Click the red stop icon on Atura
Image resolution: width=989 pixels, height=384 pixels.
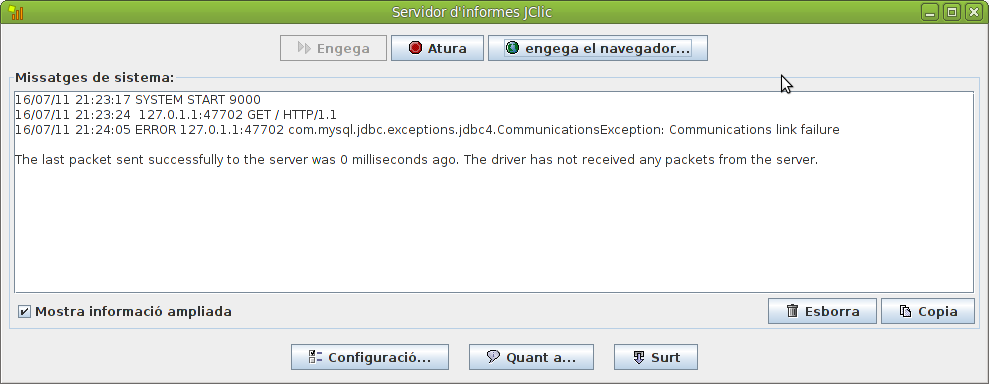[x=415, y=48]
